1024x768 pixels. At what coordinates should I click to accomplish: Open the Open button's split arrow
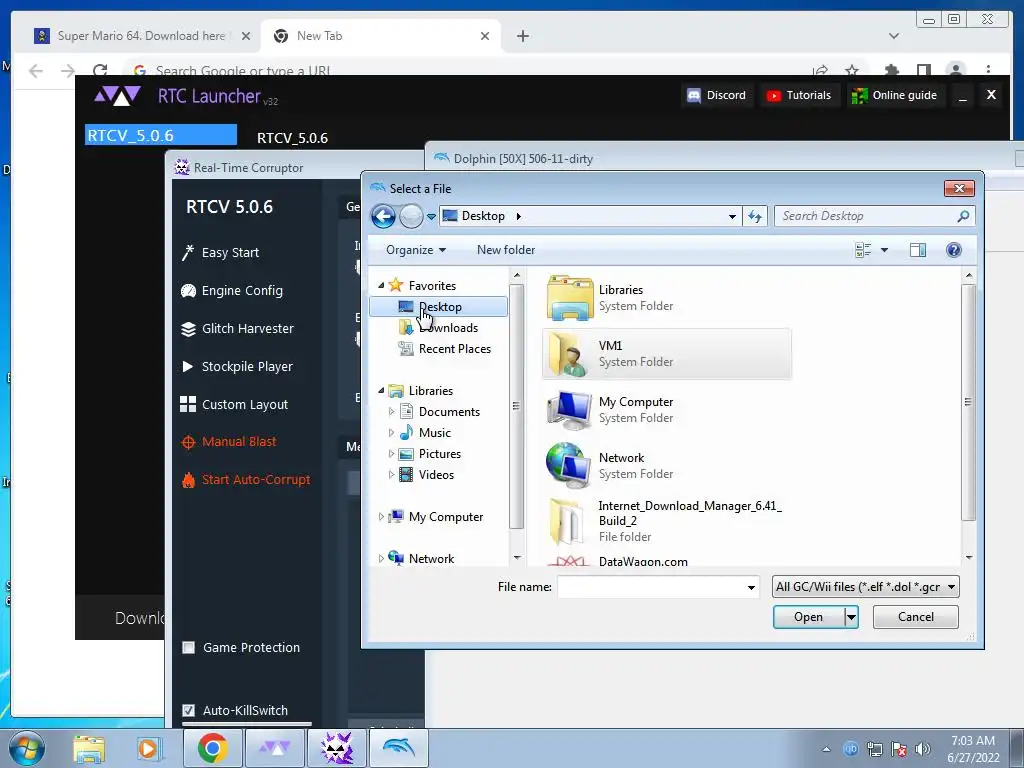[x=851, y=617]
